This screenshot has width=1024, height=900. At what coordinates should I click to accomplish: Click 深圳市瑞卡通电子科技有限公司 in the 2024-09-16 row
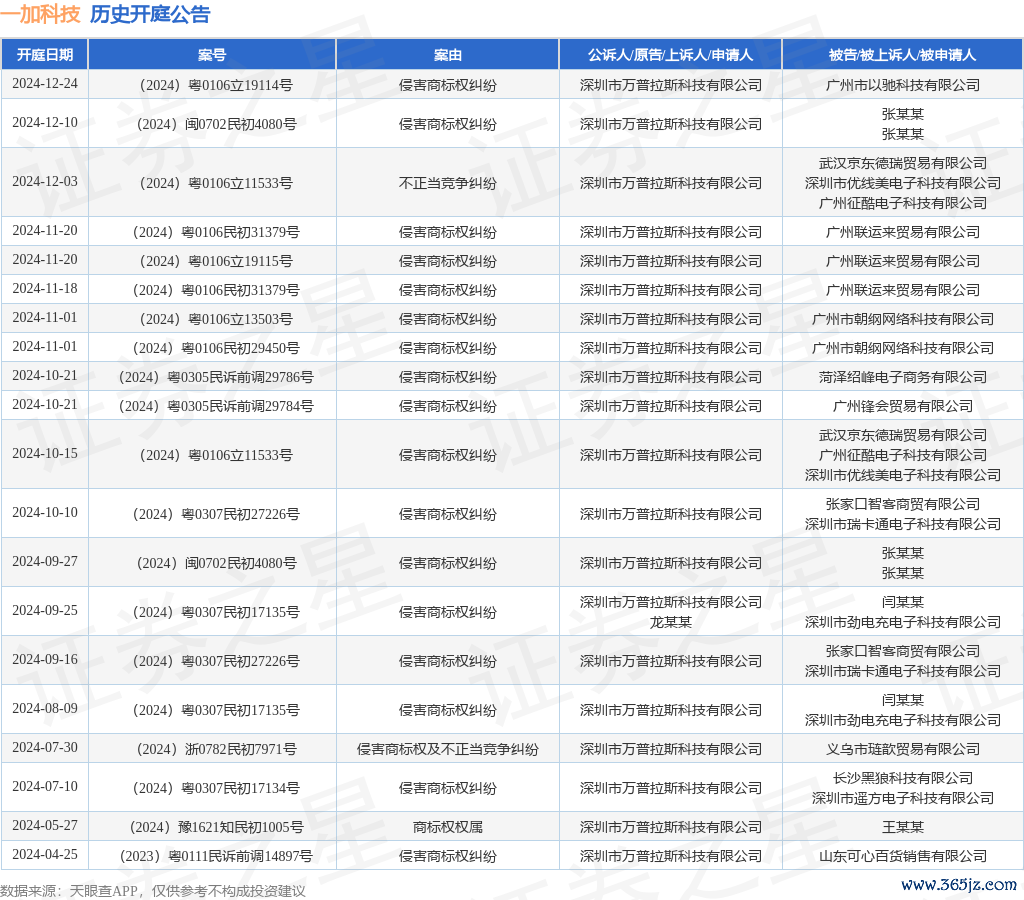(903, 671)
